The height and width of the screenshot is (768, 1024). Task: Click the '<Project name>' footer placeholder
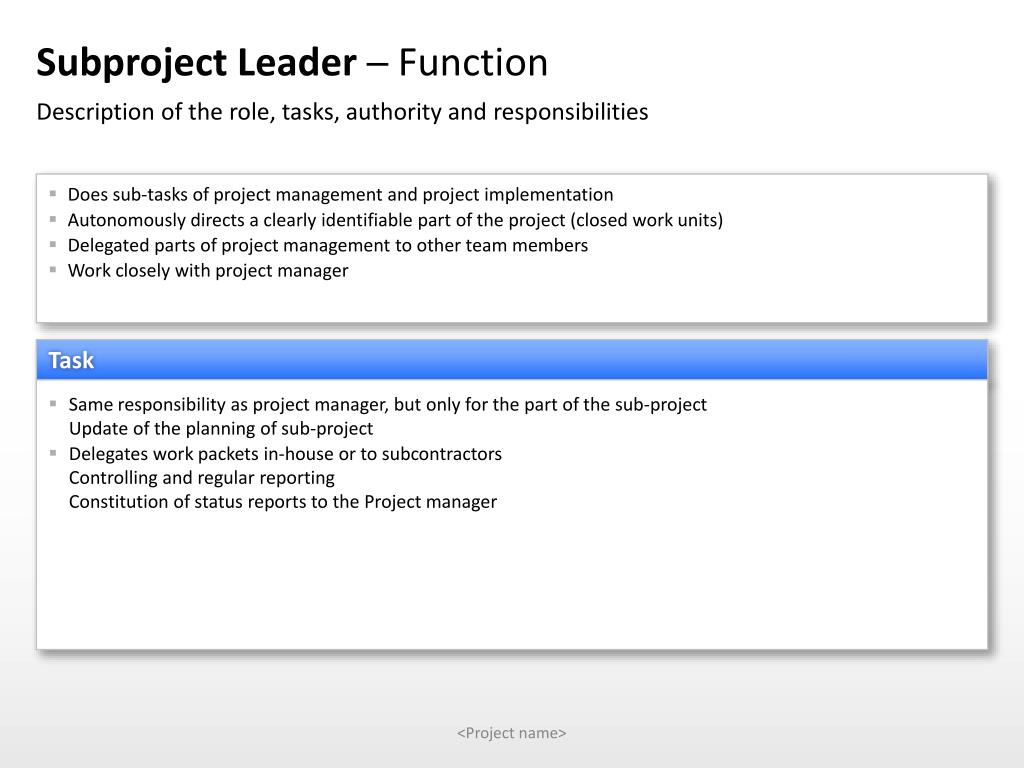click(x=512, y=733)
